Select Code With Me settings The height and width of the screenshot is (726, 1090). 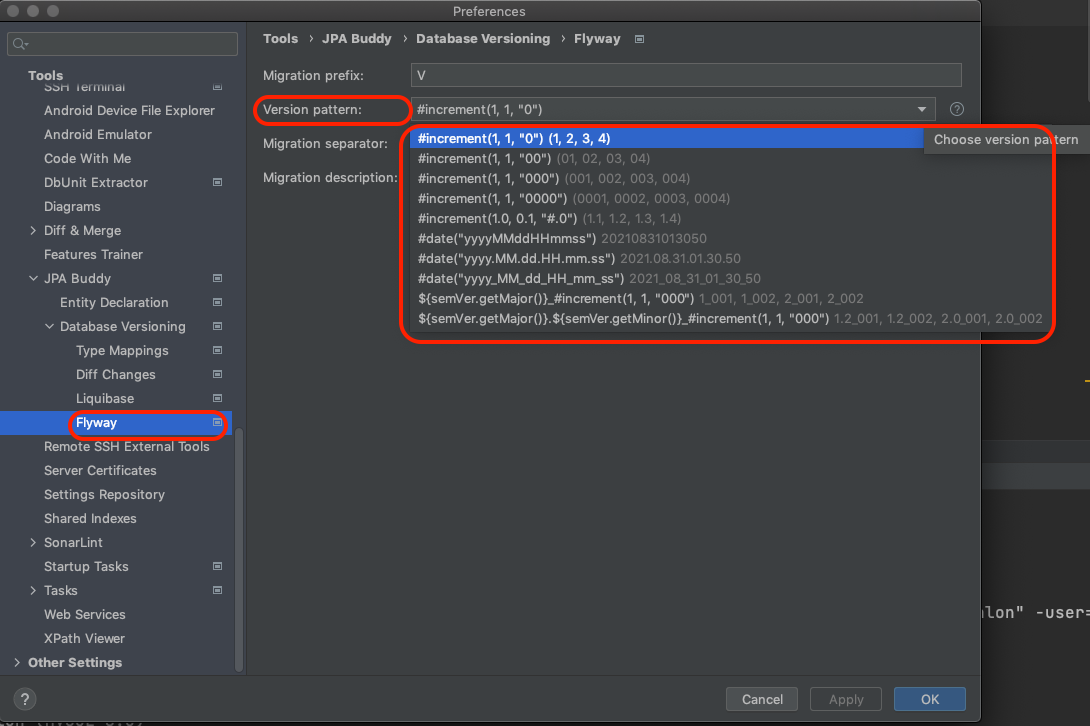click(88, 159)
